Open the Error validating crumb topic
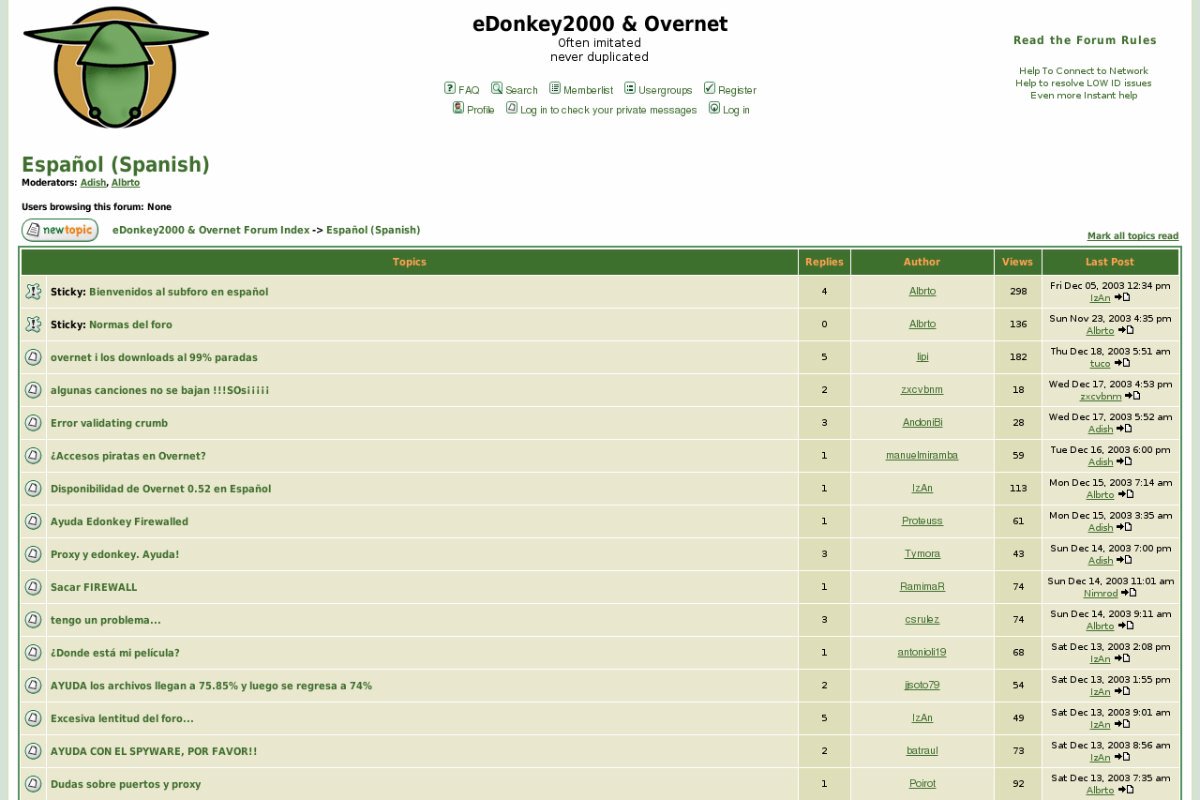Viewport: 1200px width, 800px height. tap(108, 423)
